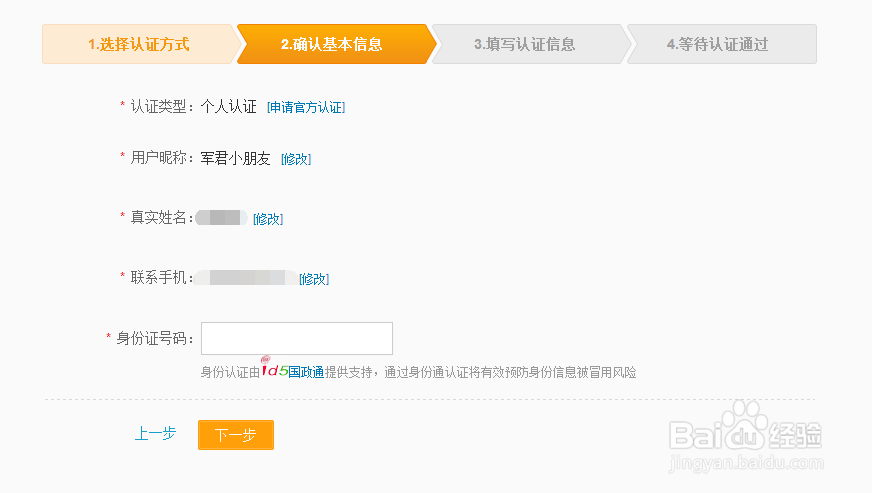Click the 个人认证 type text
Image resolution: width=872 pixels, height=493 pixels.
(x=229, y=107)
